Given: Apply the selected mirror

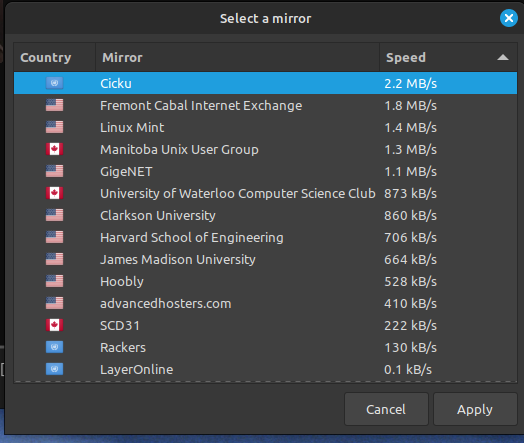Looking at the screenshot, I should (475, 409).
